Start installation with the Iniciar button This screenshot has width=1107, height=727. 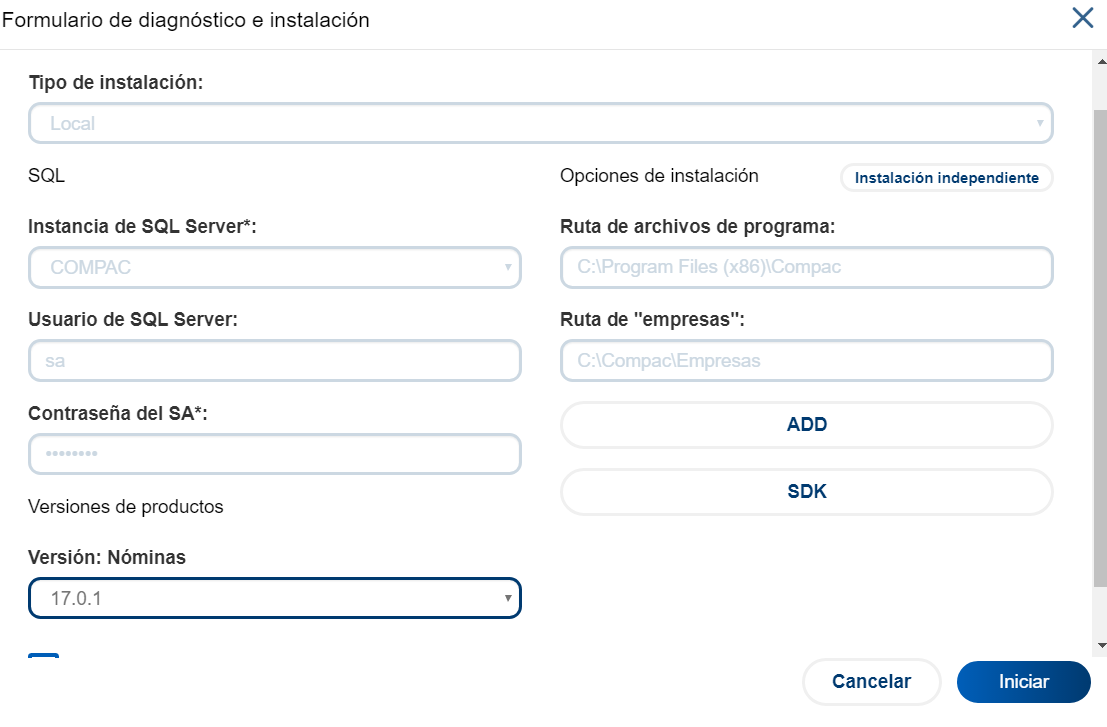click(x=1023, y=682)
